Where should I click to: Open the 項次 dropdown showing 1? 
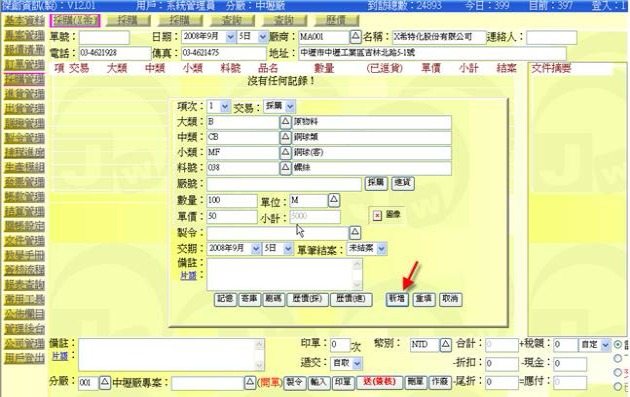(218, 106)
